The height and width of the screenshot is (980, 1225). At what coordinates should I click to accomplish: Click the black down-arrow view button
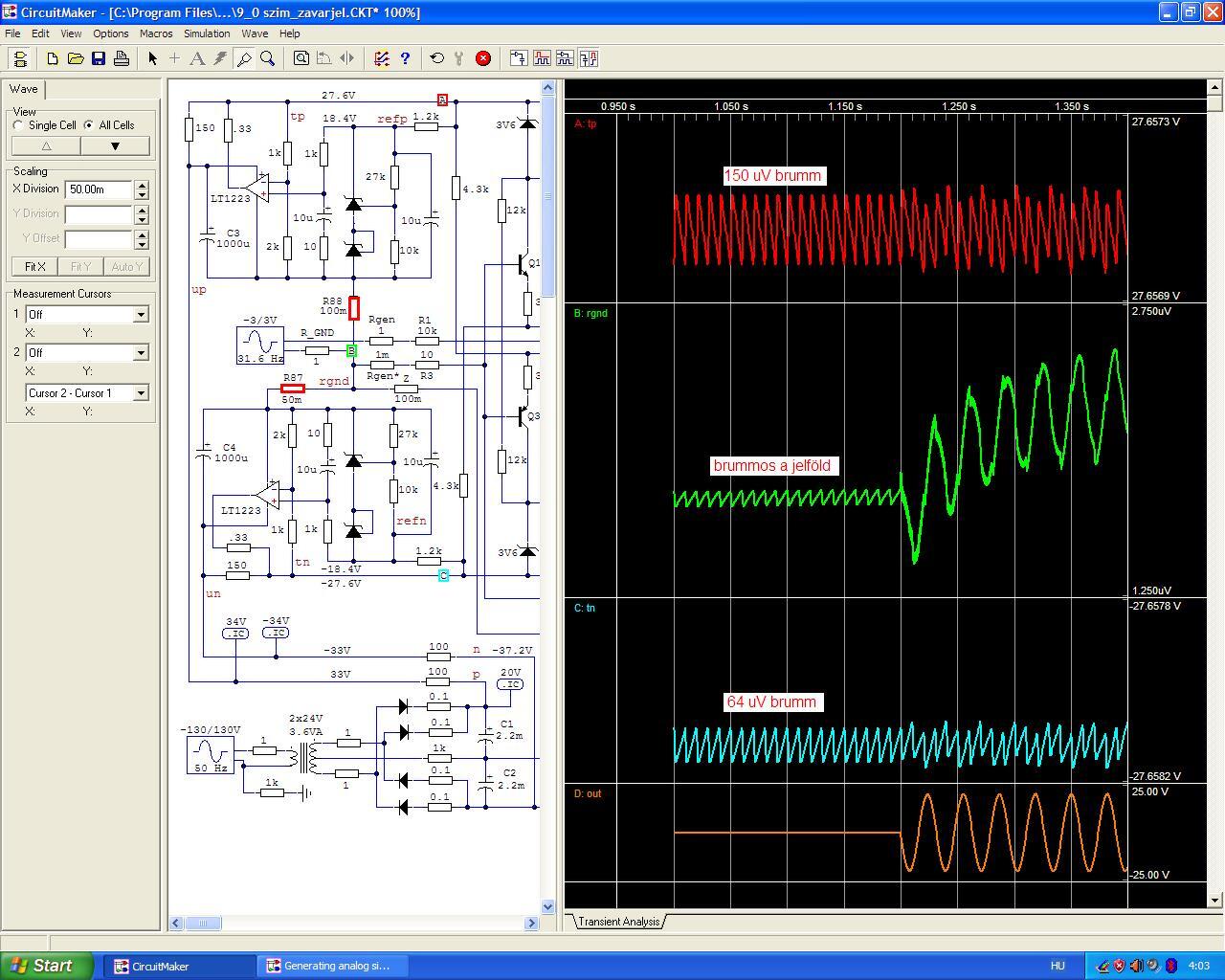coord(115,146)
